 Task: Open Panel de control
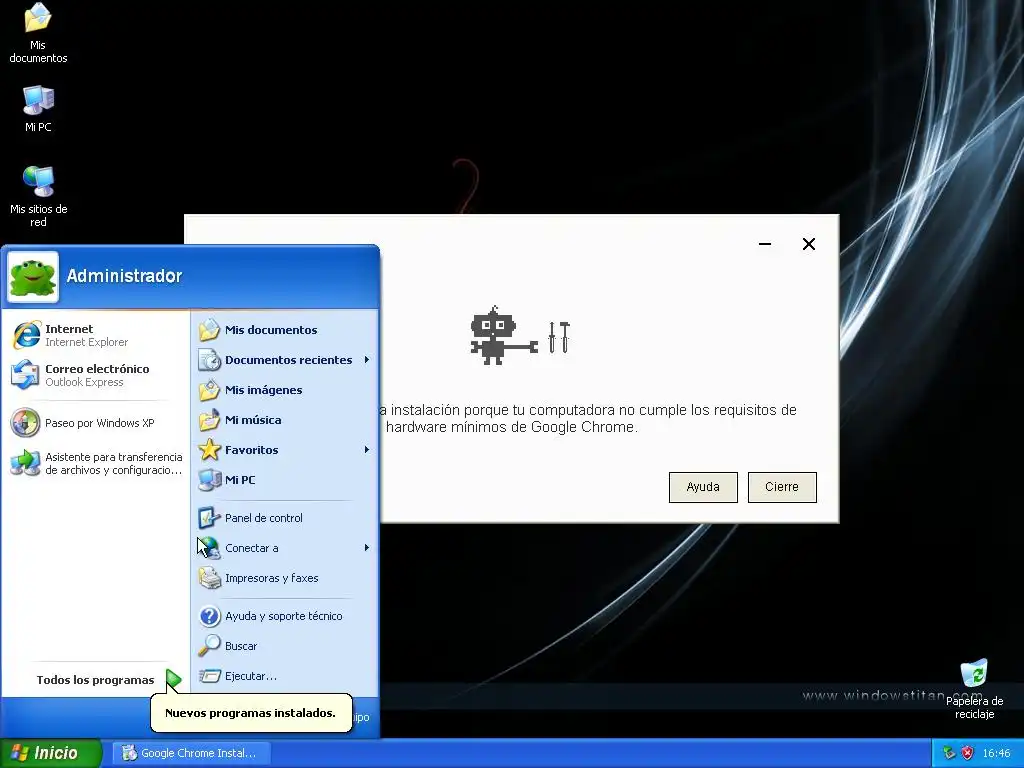pyautogui.click(x=285, y=518)
